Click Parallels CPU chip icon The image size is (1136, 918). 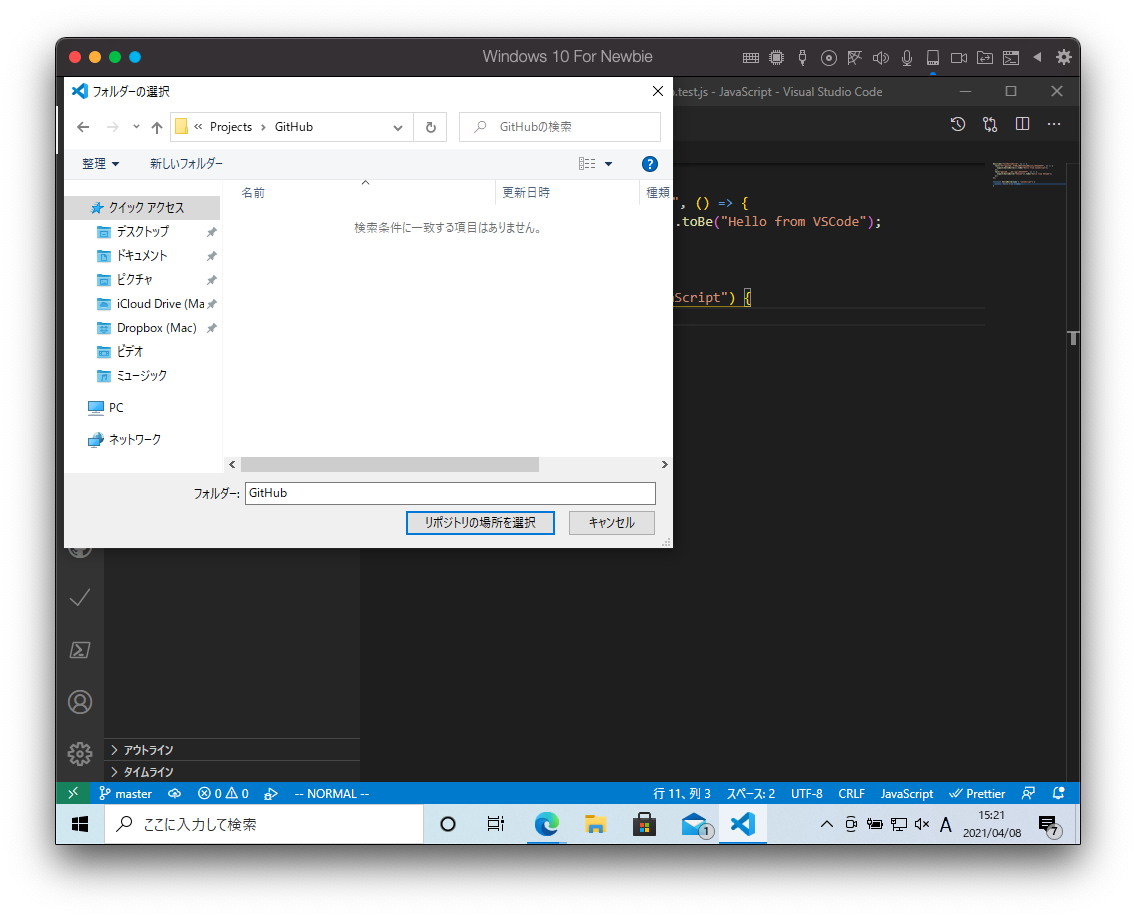(x=777, y=57)
